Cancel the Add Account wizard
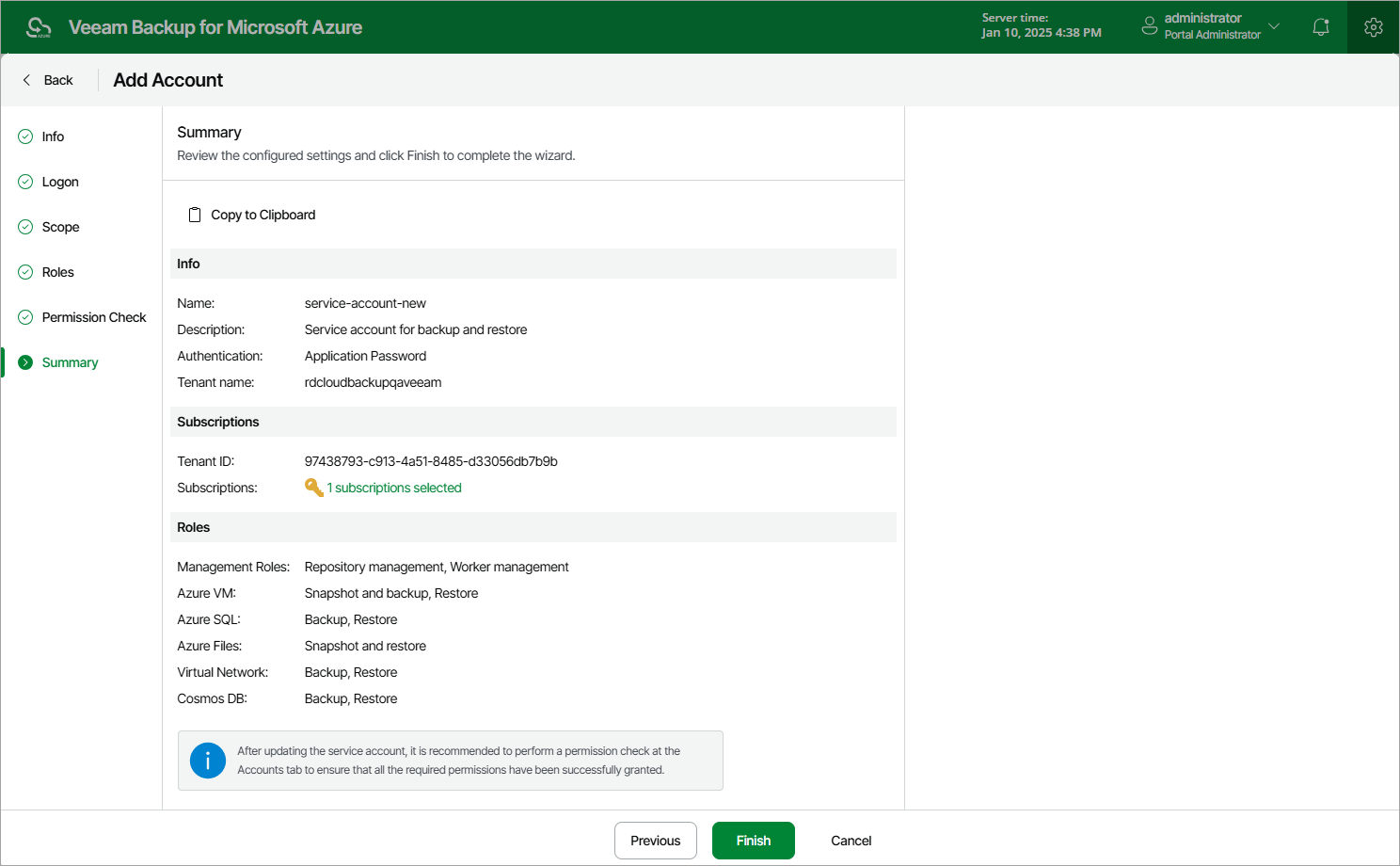The width and height of the screenshot is (1400, 866). click(x=851, y=841)
